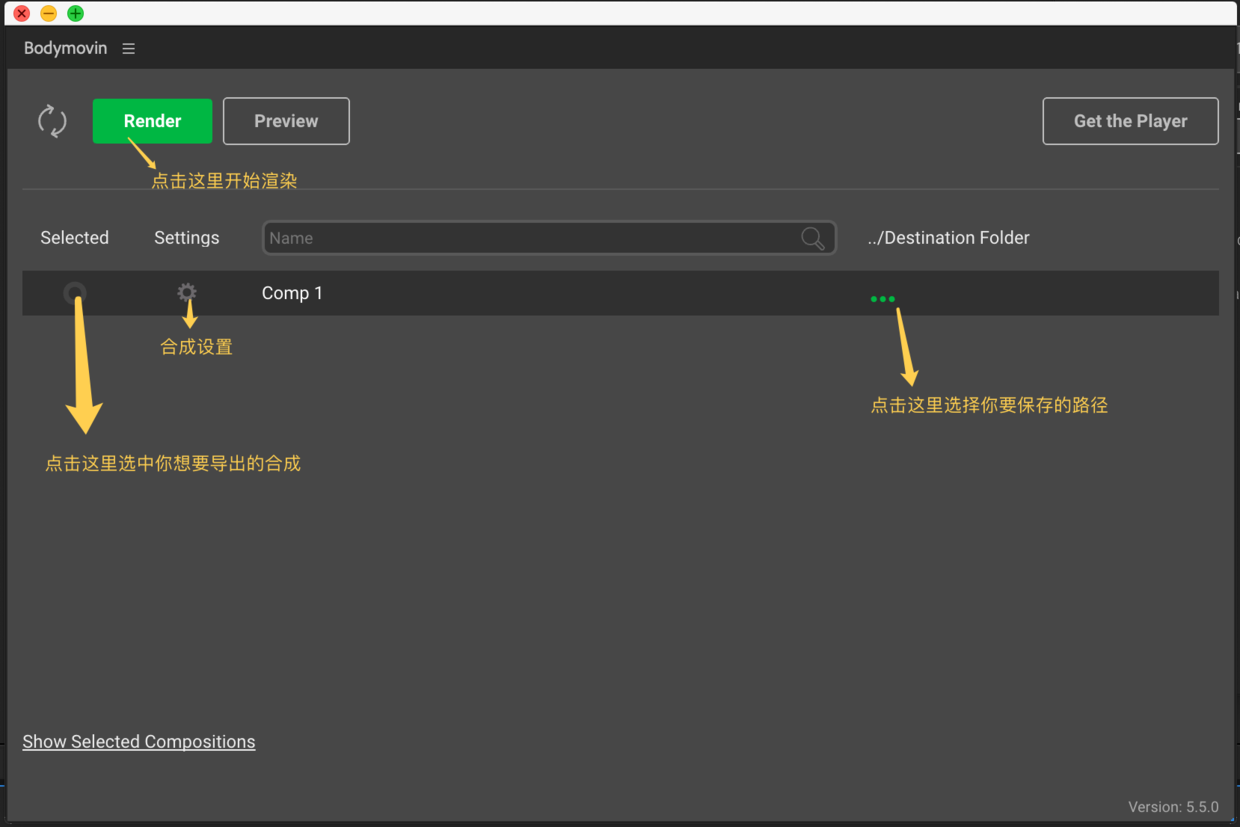Image resolution: width=1240 pixels, height=827 pixels.
Task: Click the refresh compositions icon
Action: [52, 121]
